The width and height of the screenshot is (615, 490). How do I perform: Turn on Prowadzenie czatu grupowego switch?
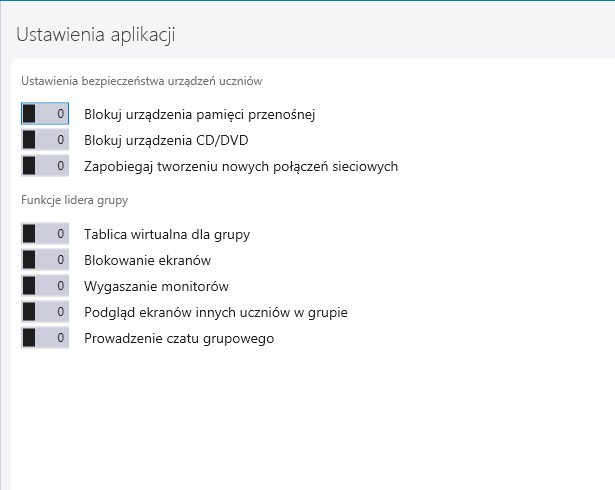pos(45,338)
